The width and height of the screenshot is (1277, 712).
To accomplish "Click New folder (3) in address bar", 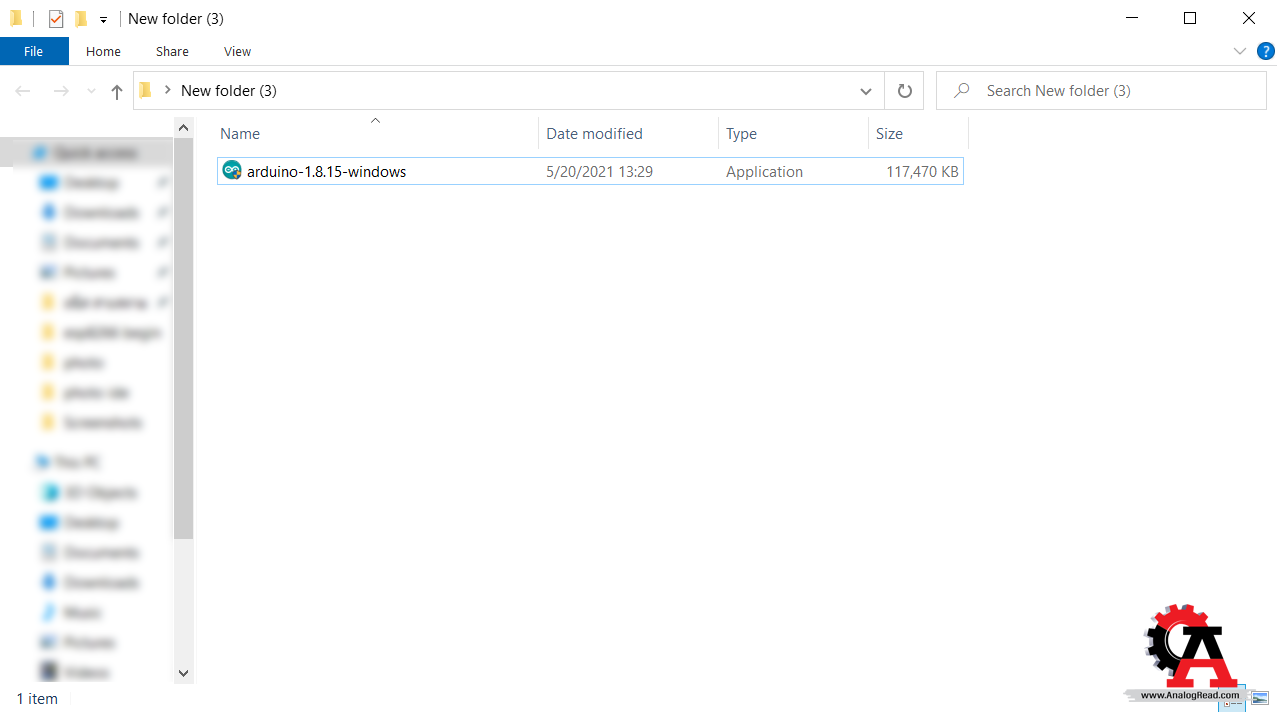I will point(229,90).
